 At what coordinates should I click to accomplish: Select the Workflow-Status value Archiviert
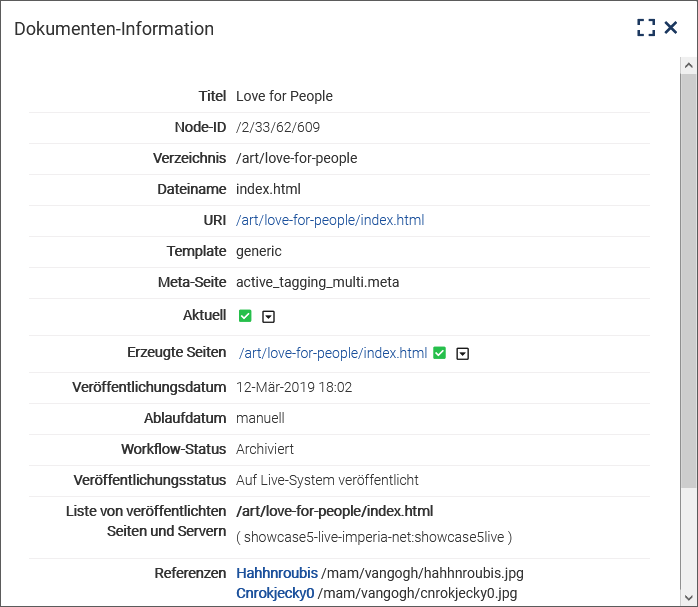click(265, 449)
